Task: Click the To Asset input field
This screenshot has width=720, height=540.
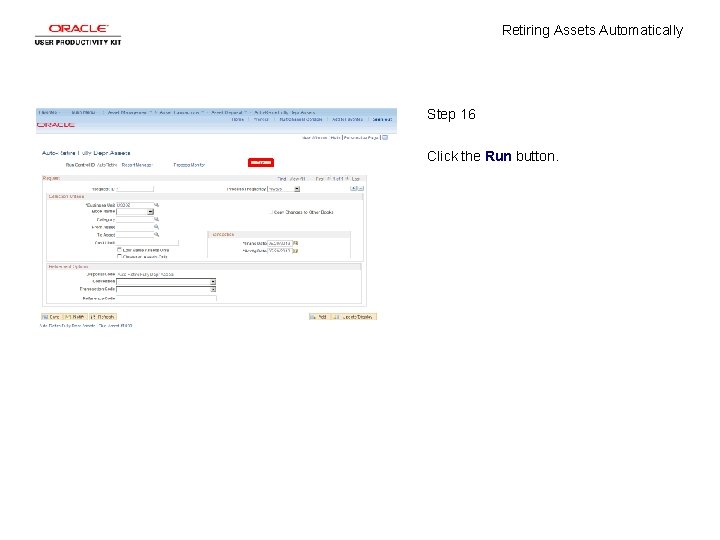Action: (135, 235)
